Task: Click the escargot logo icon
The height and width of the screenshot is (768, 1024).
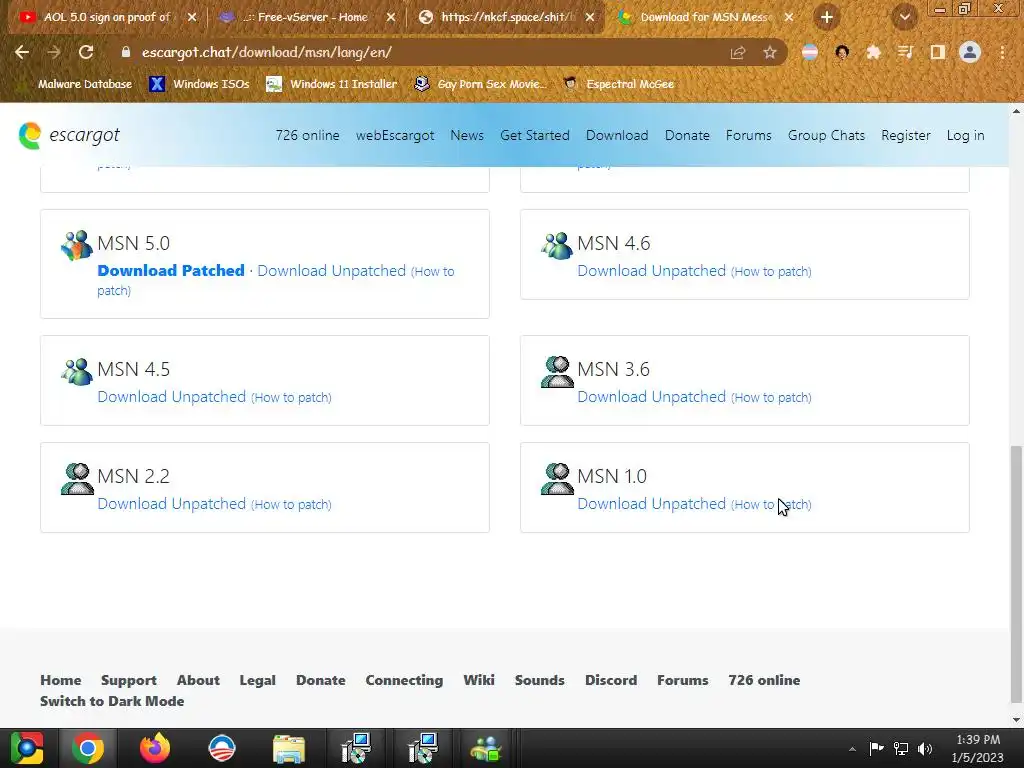Action: pos(30,135)
